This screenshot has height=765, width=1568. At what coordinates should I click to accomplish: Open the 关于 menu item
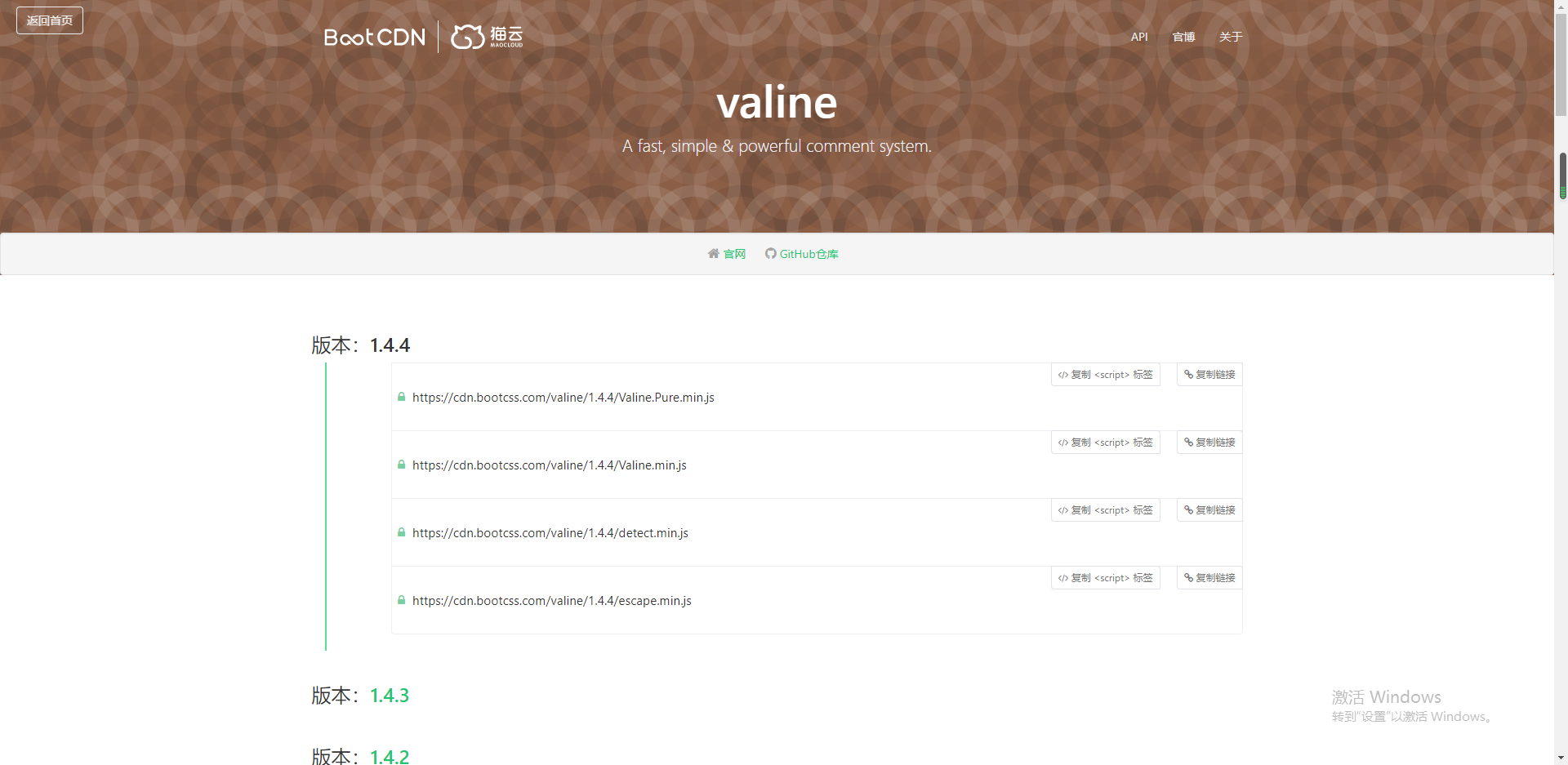point(1230,37)
